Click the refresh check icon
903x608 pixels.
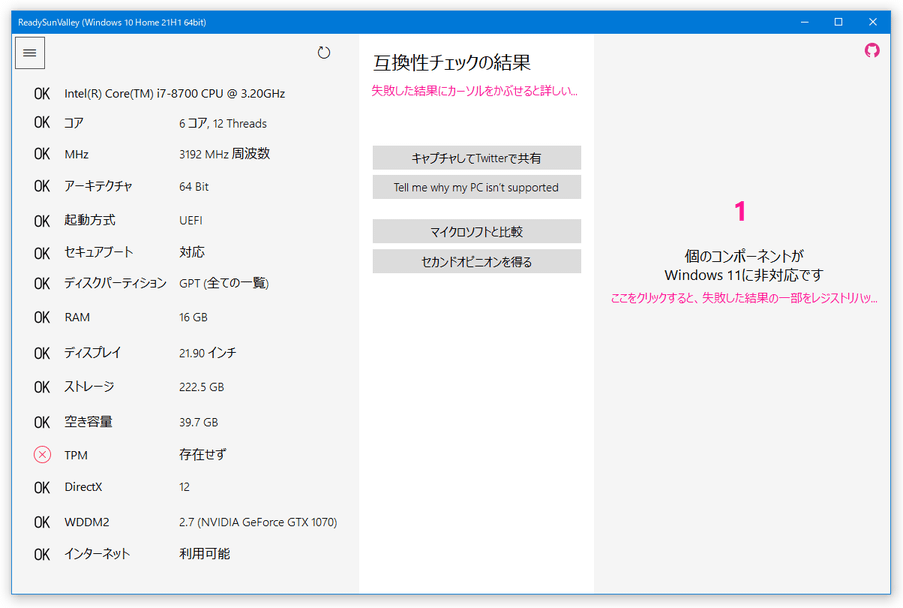click(x=324, y=53)
